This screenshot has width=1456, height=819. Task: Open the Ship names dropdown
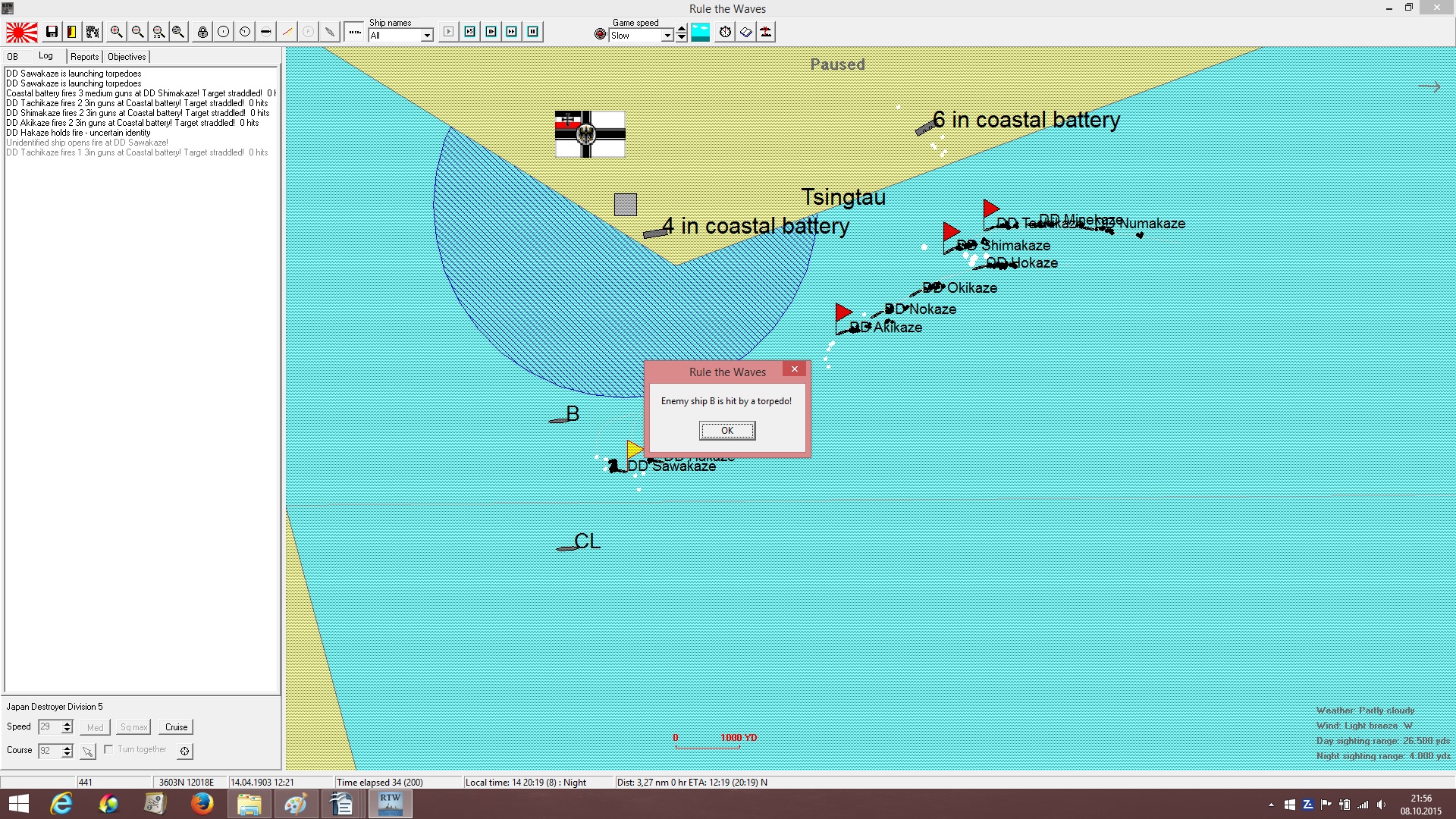click(x=427, y=36)
